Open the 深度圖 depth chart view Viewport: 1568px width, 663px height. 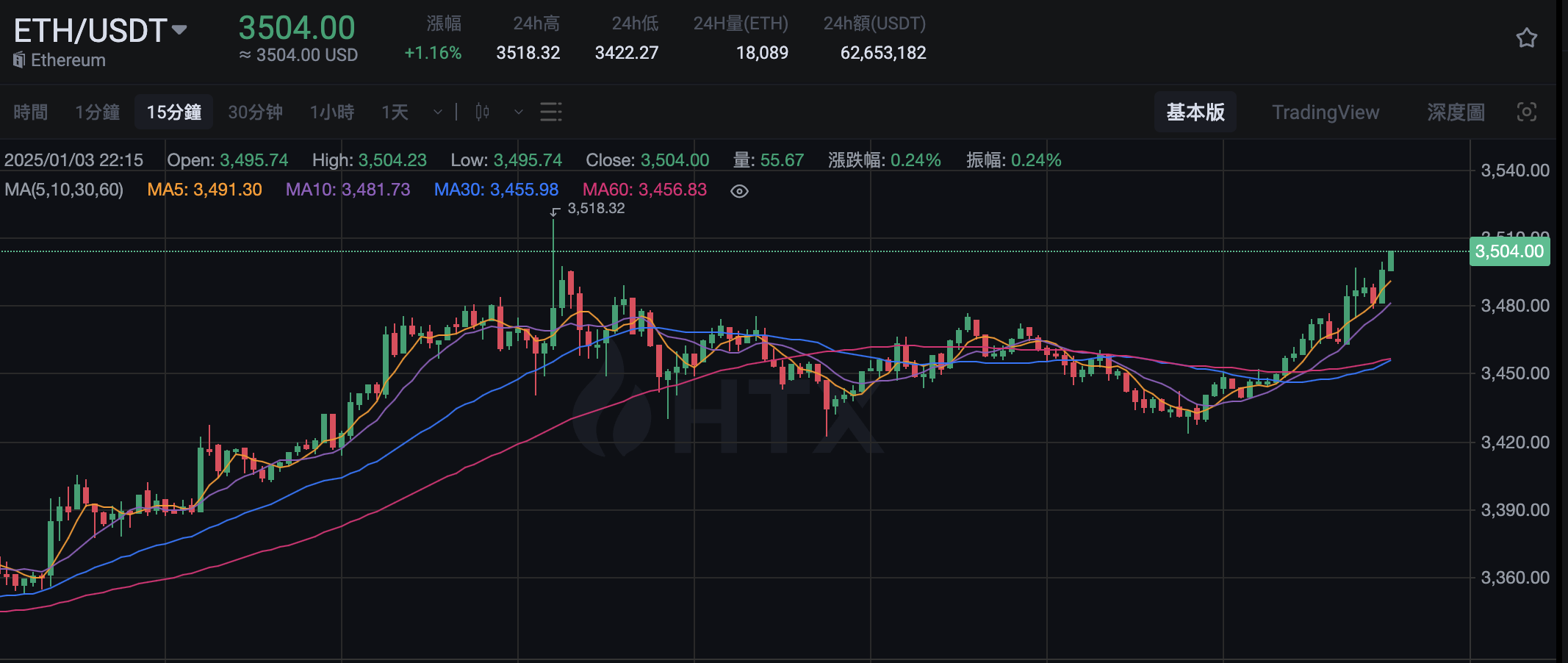[x=1455, y=112]
